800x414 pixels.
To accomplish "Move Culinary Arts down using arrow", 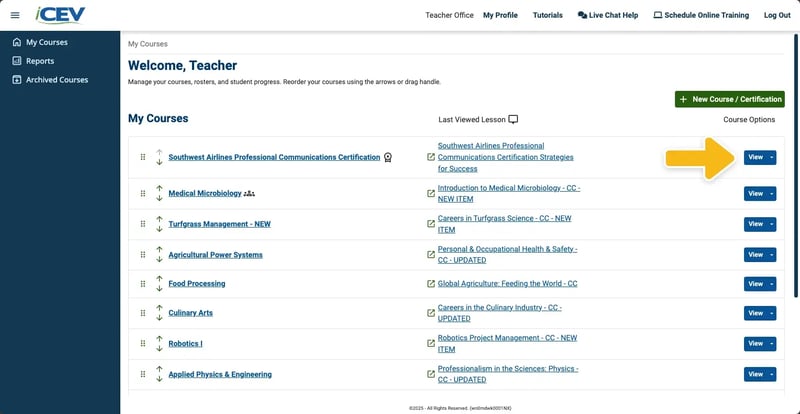I will 159,318.
